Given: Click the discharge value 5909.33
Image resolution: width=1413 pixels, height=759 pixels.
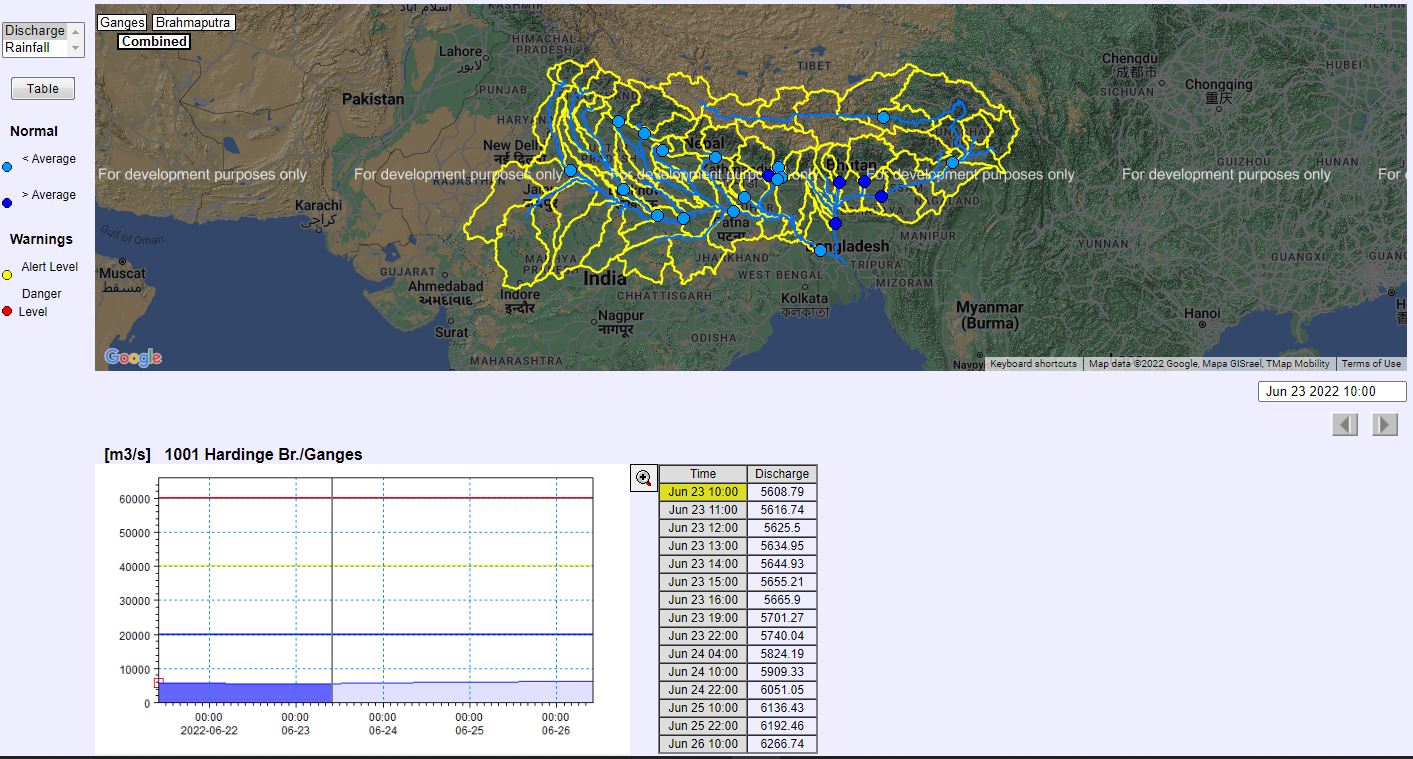Looking at the screenshot, I should pyautogui.click(x=782, y=672).
